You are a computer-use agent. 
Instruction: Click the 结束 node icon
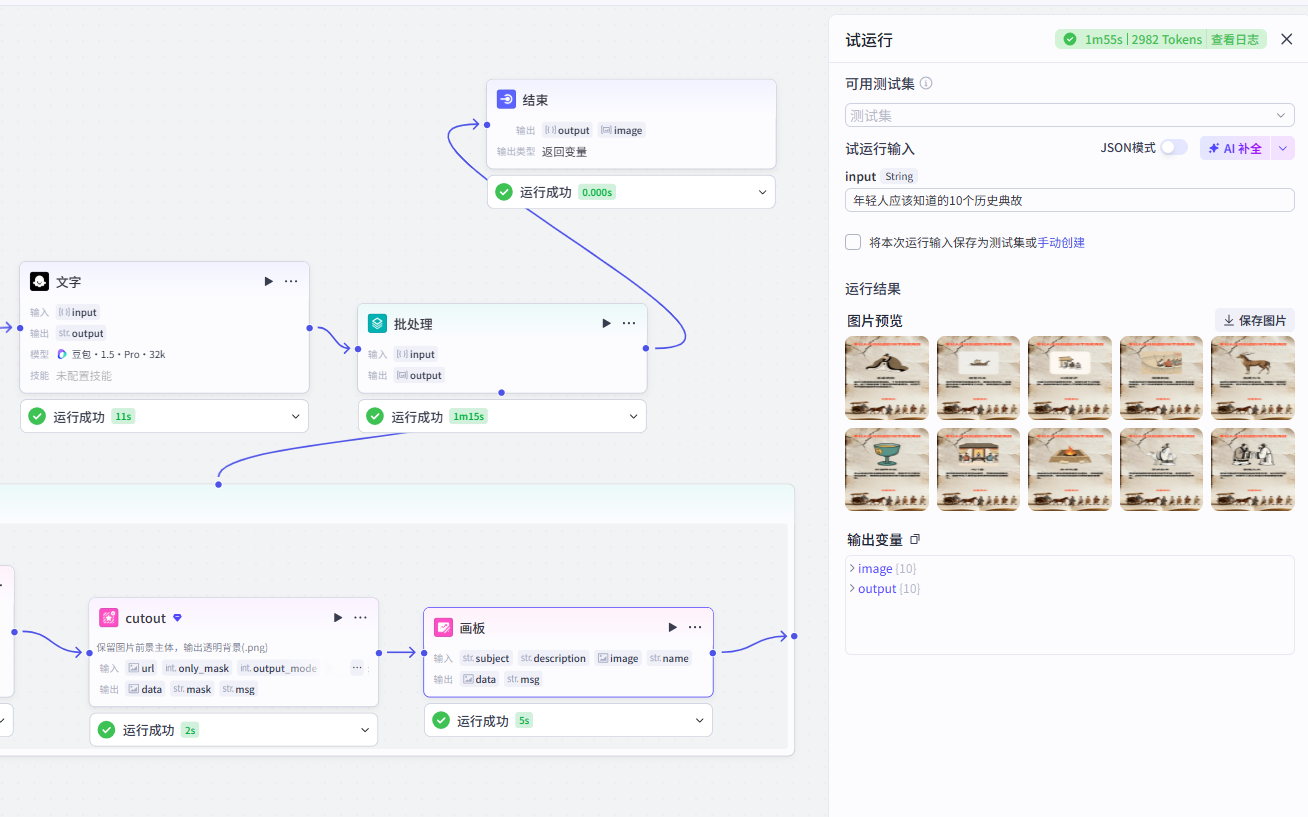(x=506, y=100)
